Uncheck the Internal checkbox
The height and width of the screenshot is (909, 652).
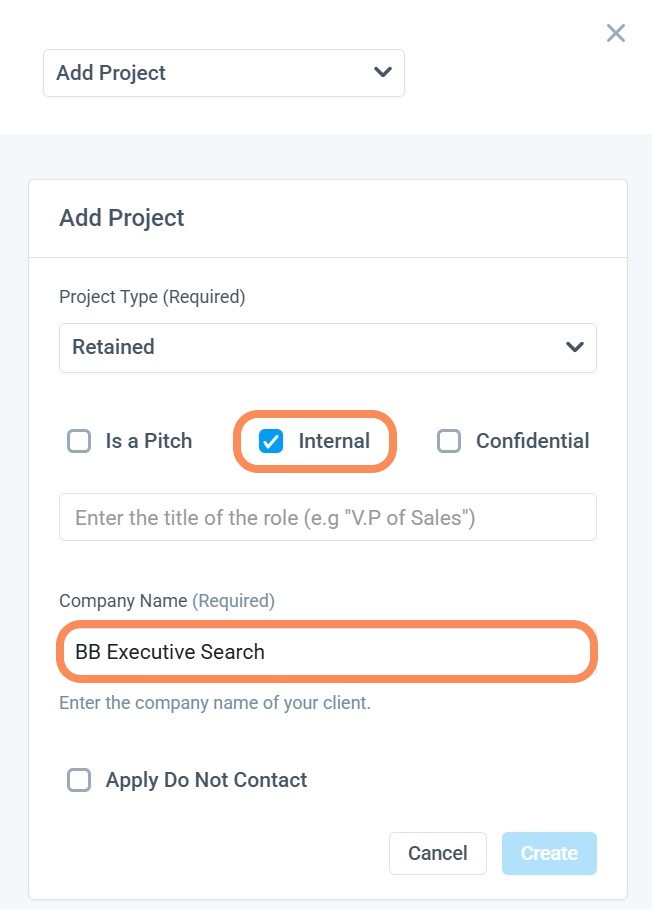click(271, 441)
